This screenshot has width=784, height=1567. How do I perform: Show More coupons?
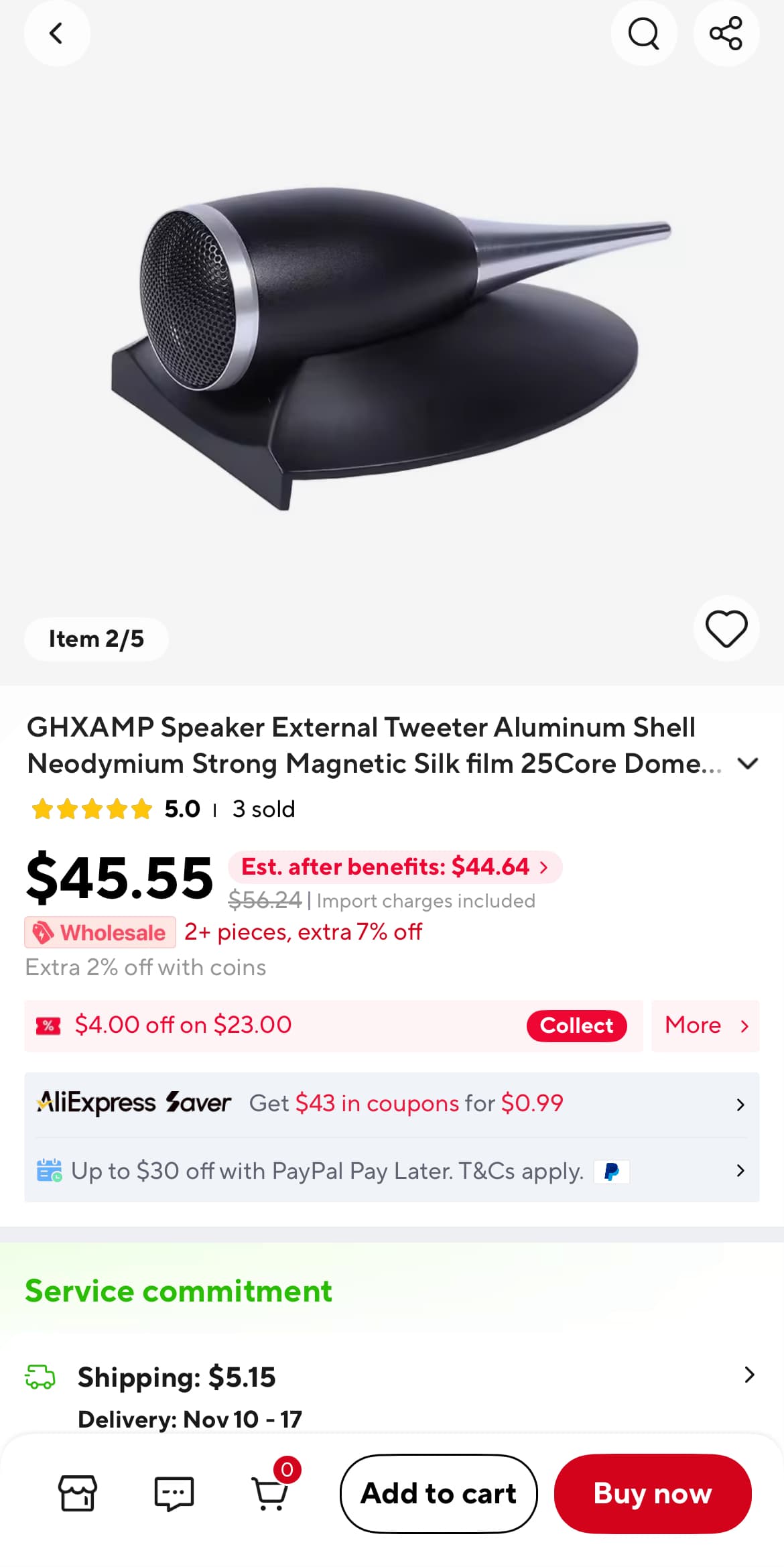[705, 1025]
